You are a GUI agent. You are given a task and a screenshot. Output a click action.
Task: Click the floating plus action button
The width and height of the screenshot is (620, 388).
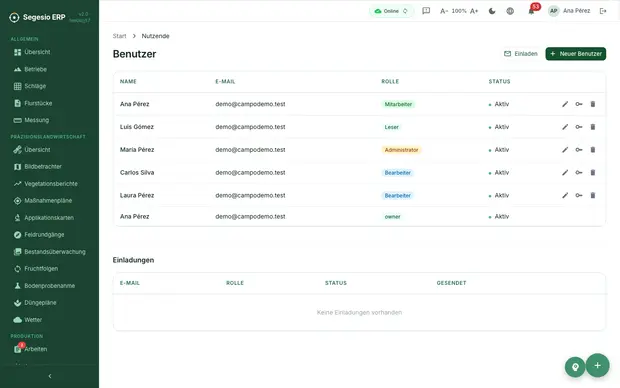[x=597, y=365]
